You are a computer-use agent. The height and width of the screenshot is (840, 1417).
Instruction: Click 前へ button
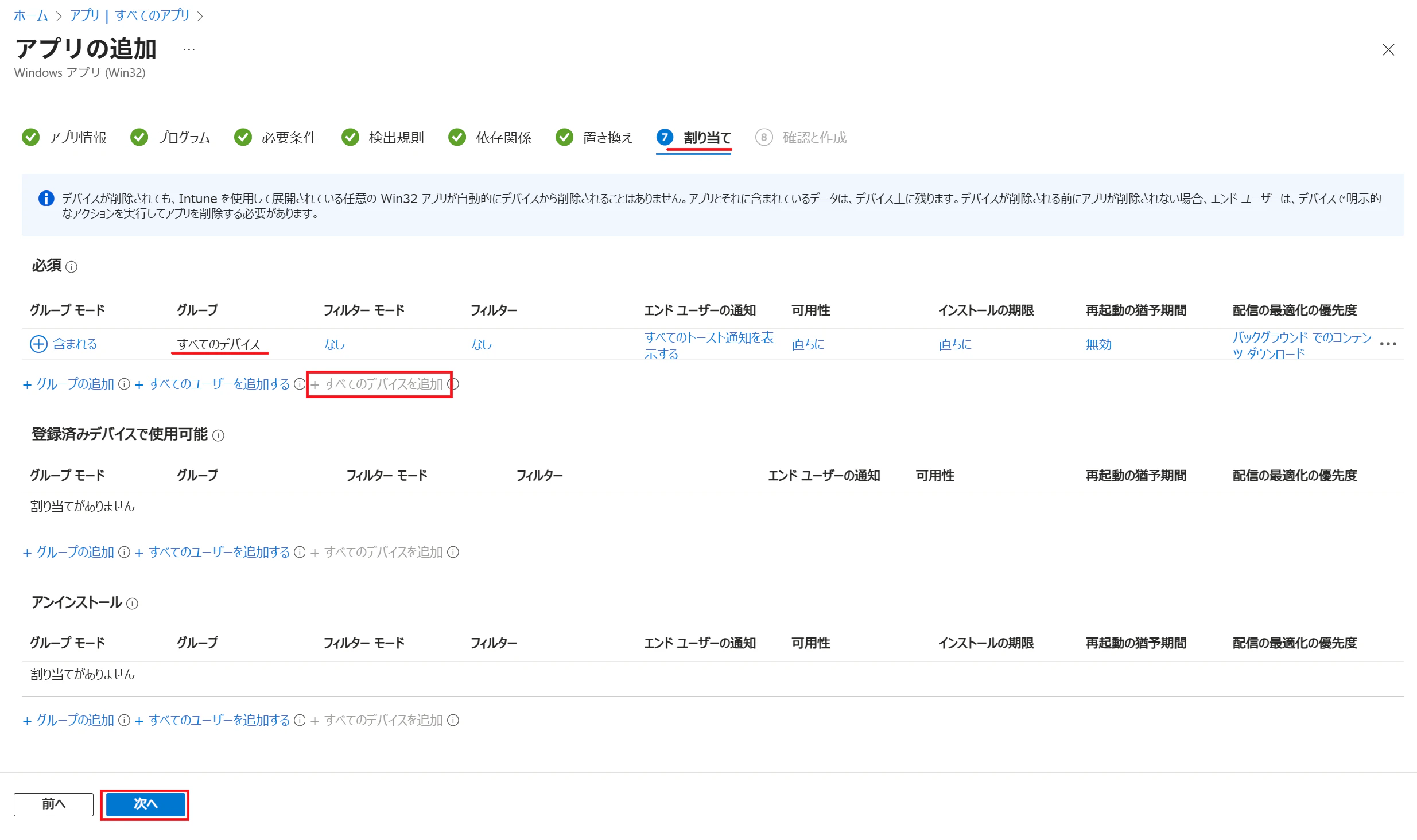tap(53, 804)
